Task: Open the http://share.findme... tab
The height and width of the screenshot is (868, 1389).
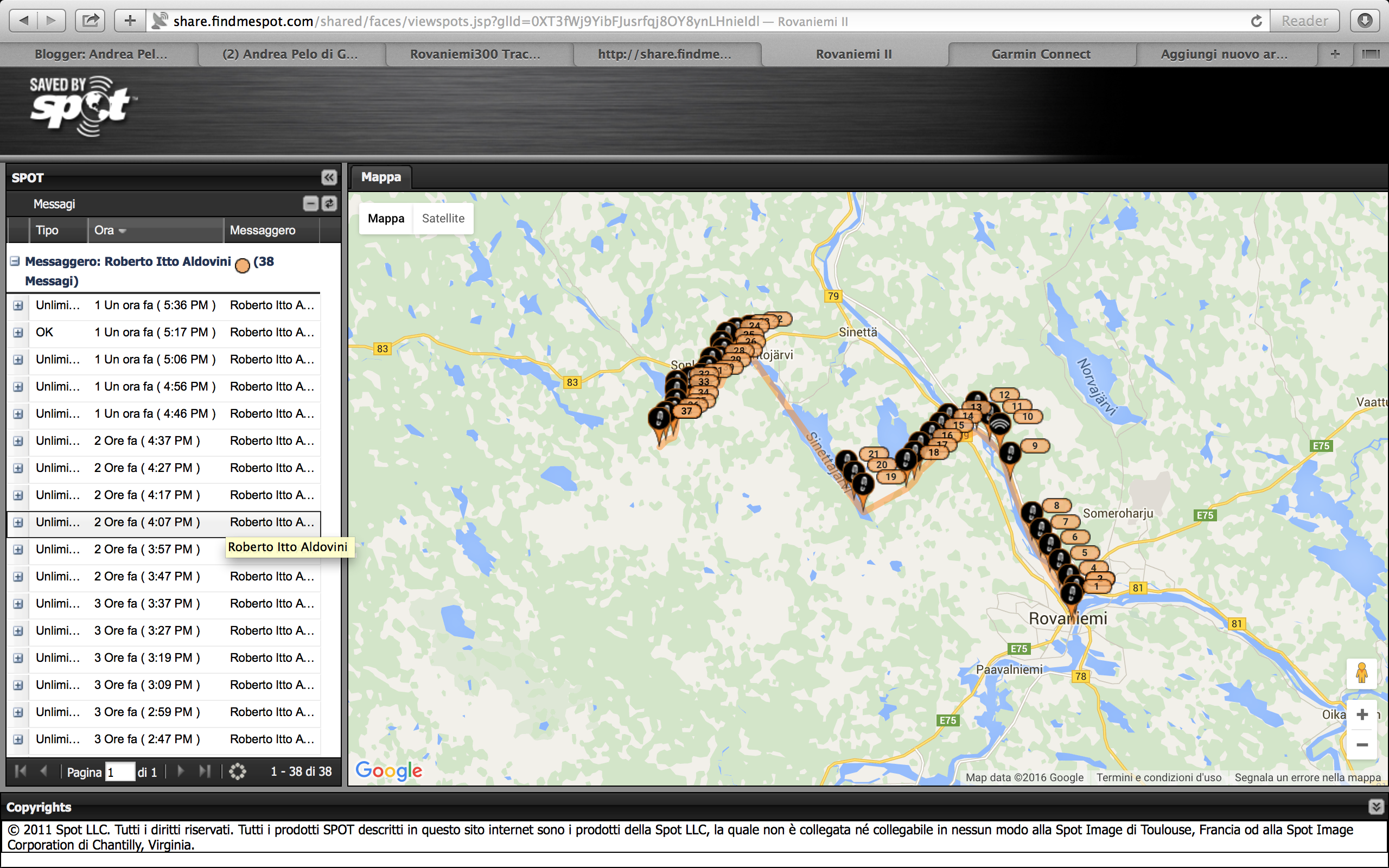Action: [665, 54]
